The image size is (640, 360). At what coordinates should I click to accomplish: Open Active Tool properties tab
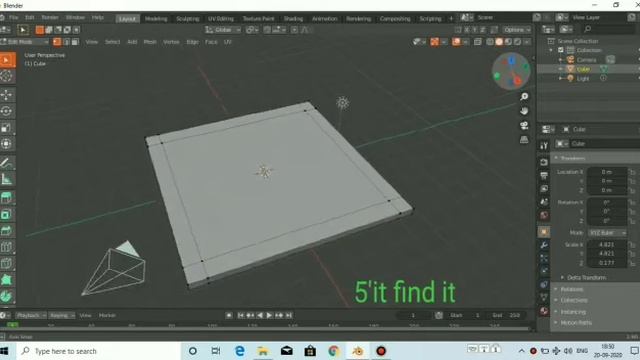tap(544, 145)
